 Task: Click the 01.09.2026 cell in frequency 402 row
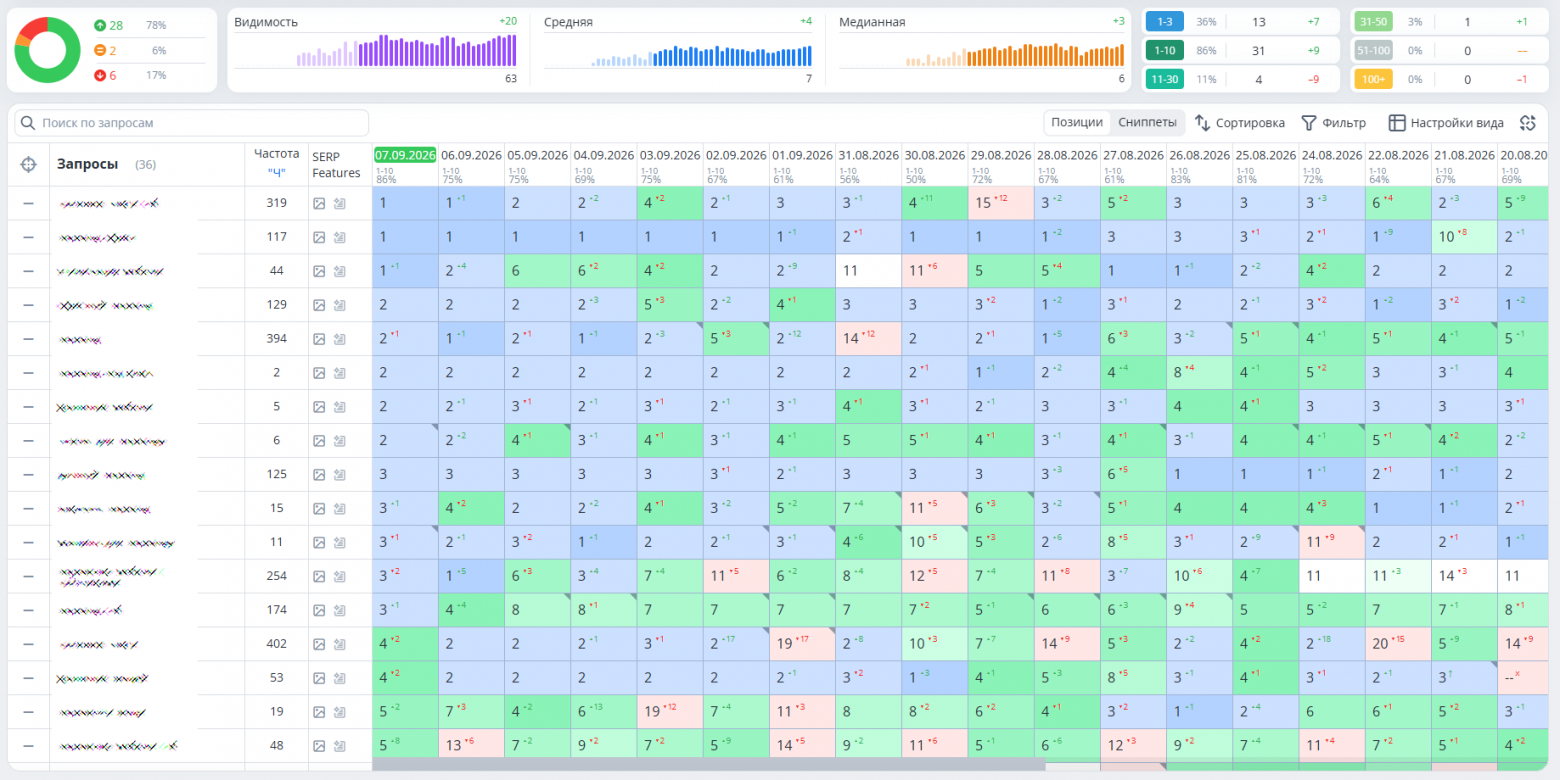[802, 645]
